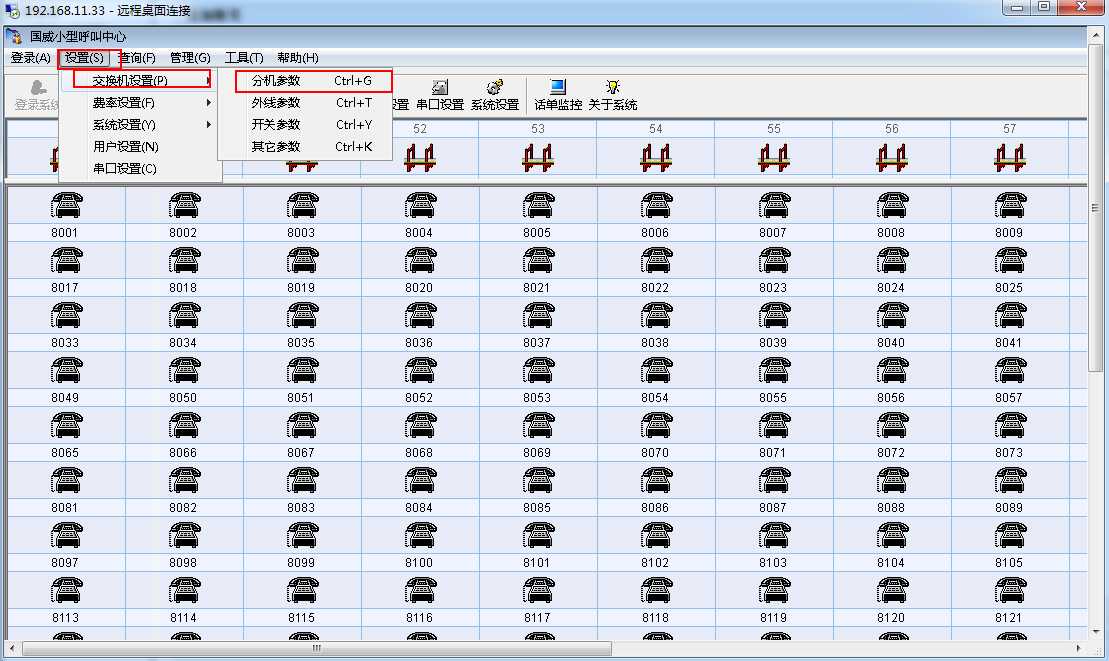Select extension 8020 phone icon
Screen dimensions: 1109x661
pyautogui.click(x=420, y=260)
